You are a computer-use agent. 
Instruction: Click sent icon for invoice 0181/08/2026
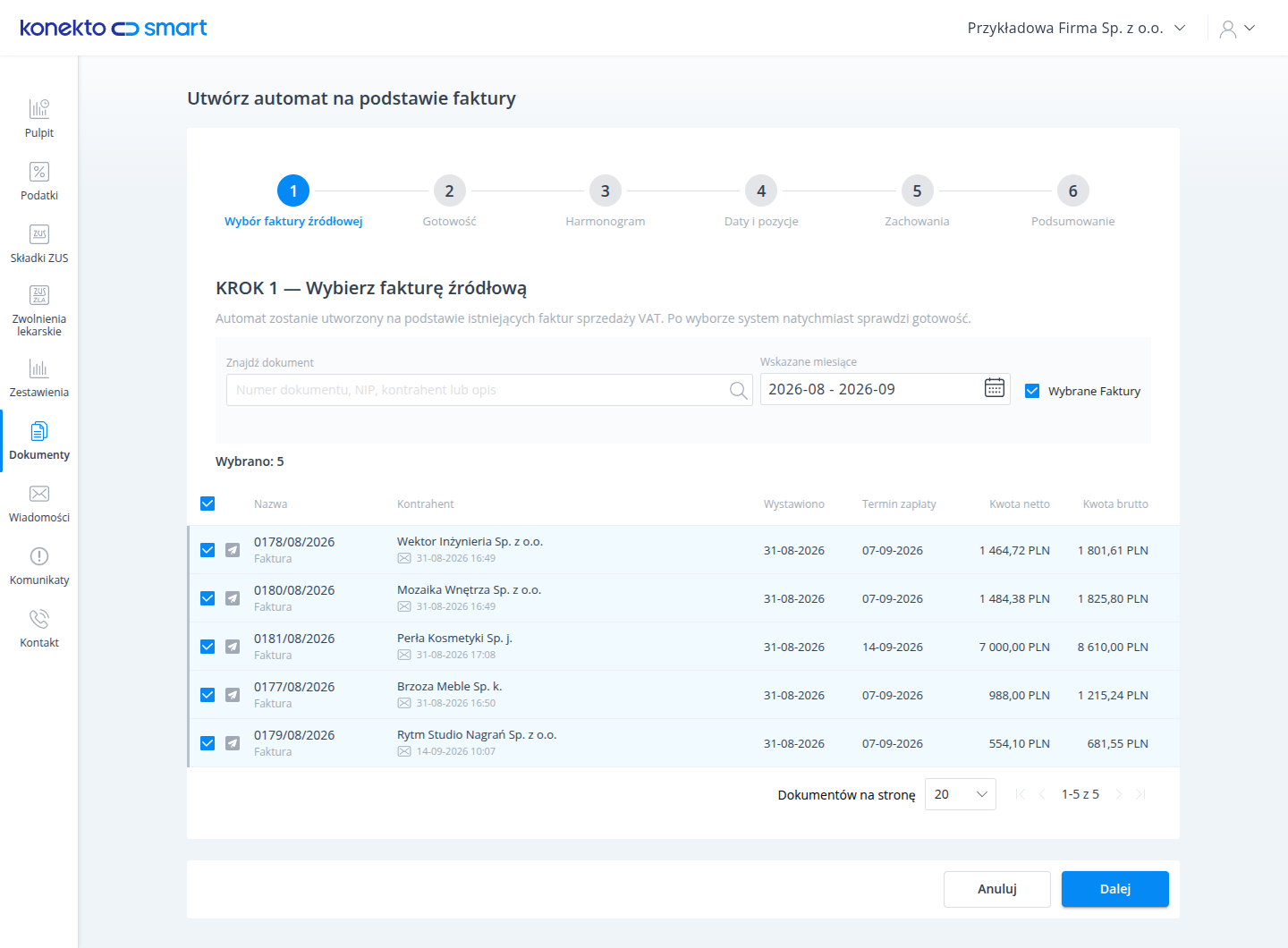pos(233,647)
